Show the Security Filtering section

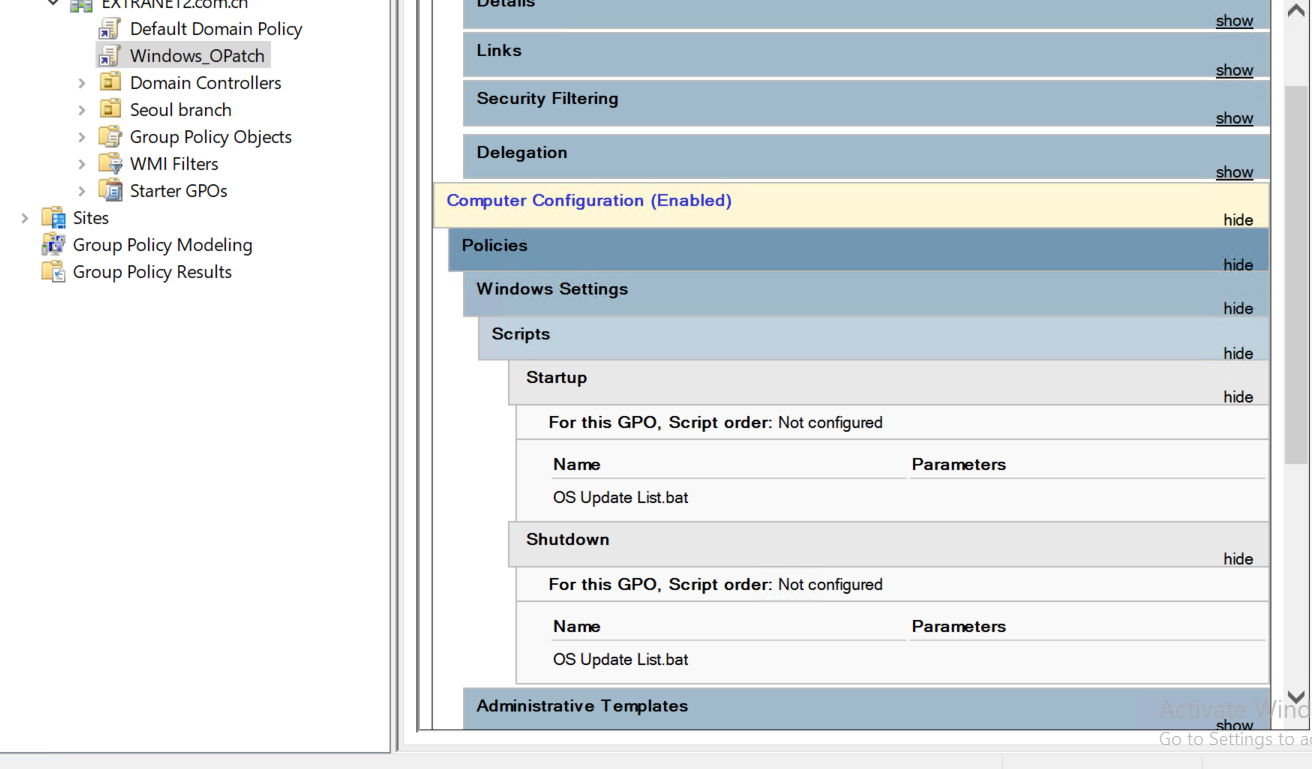click(1234, 118)
